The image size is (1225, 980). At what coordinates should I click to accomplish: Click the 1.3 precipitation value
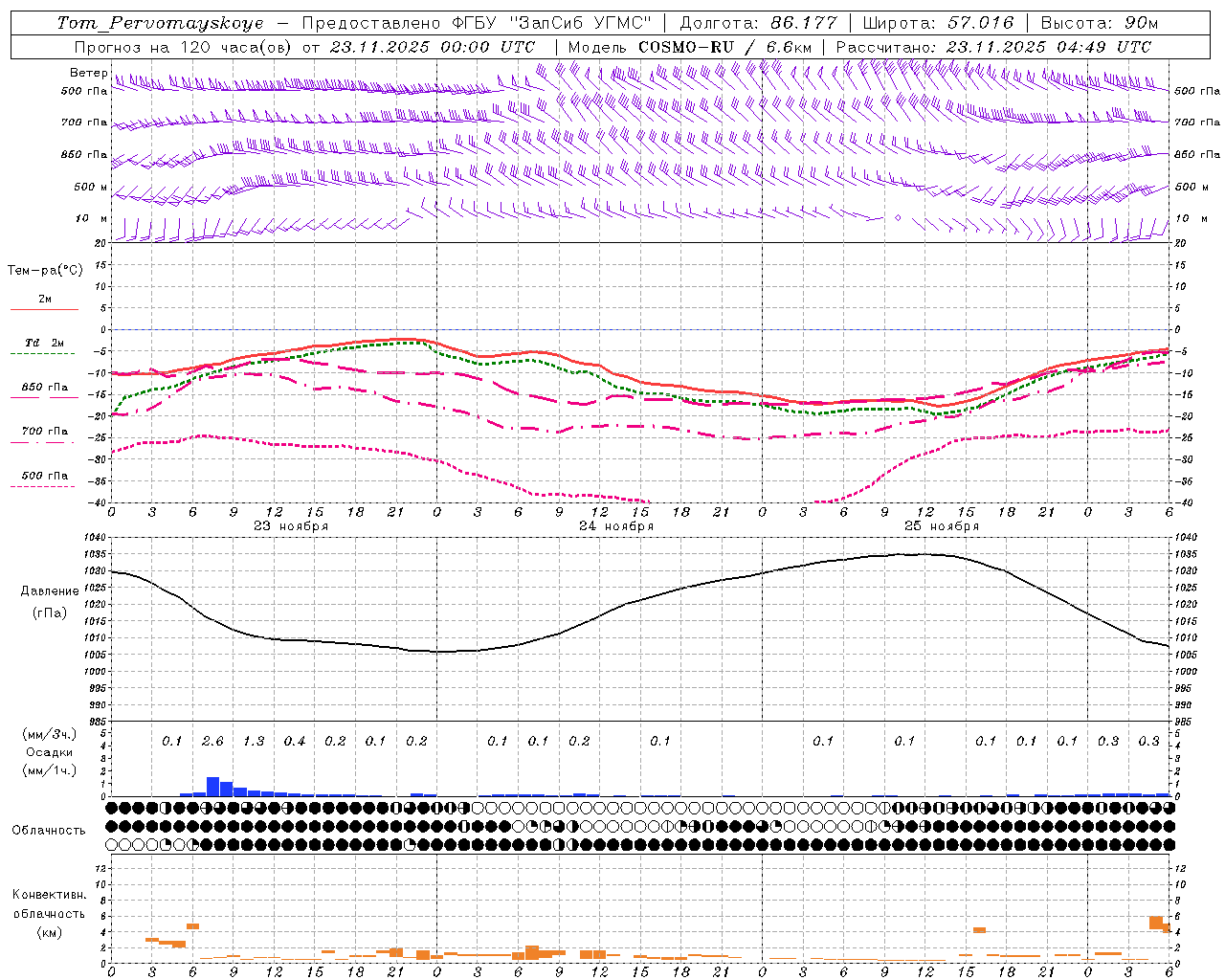254,742
